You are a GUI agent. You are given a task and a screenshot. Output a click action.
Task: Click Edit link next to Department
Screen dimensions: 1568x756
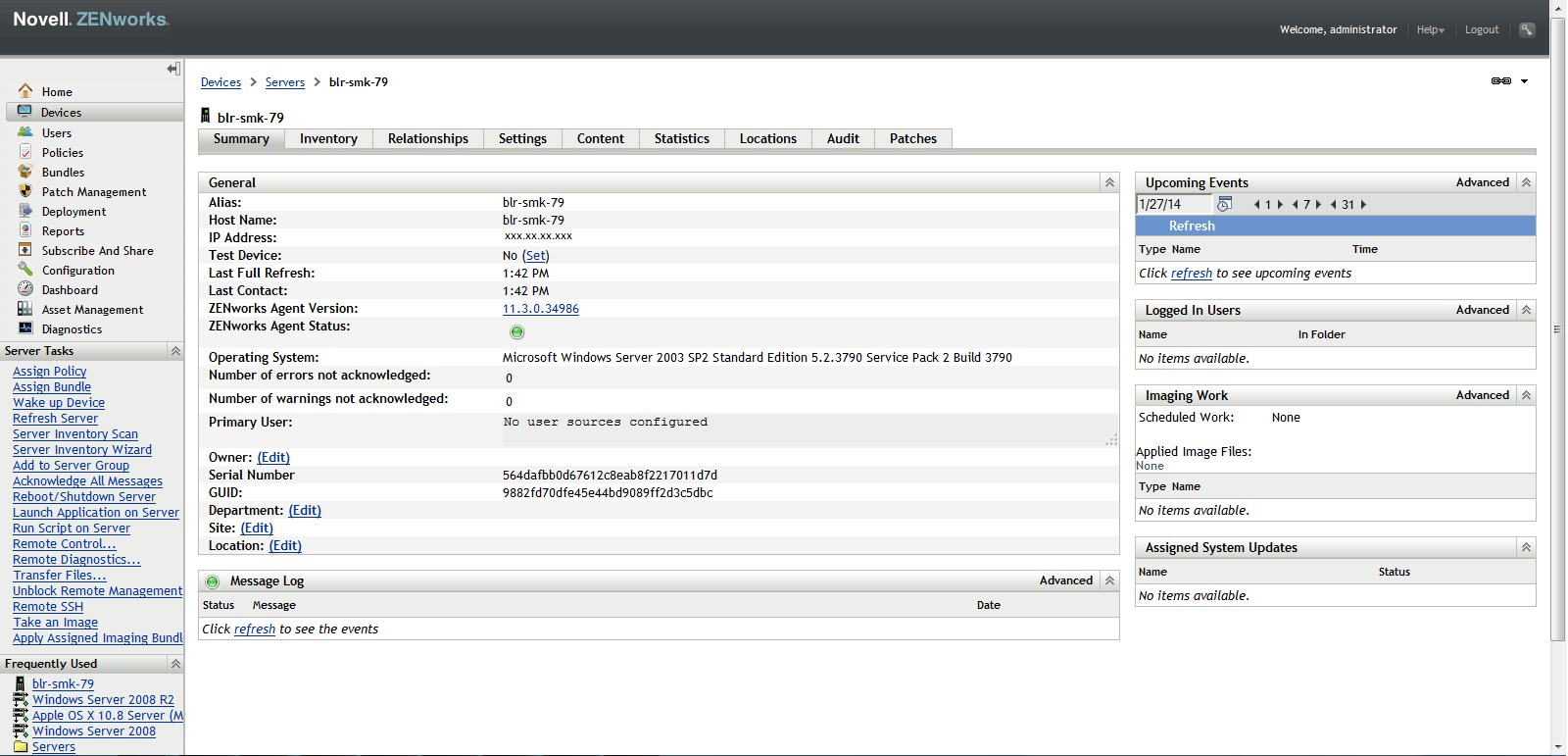[305, 511]
